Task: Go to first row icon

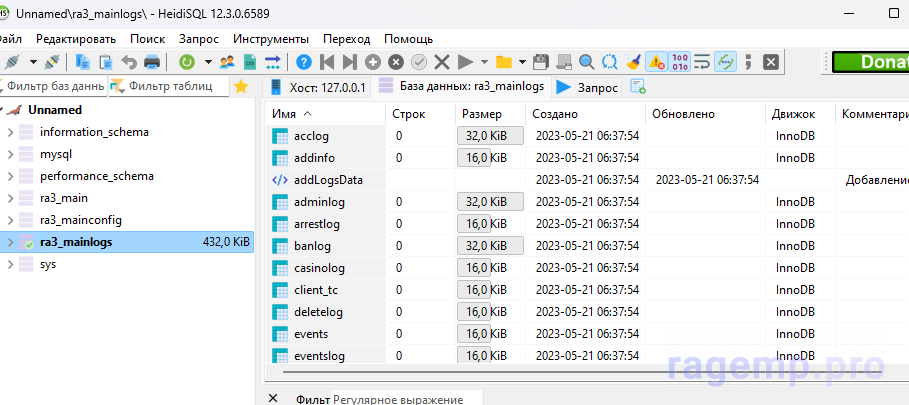Action: pos(327,61)
